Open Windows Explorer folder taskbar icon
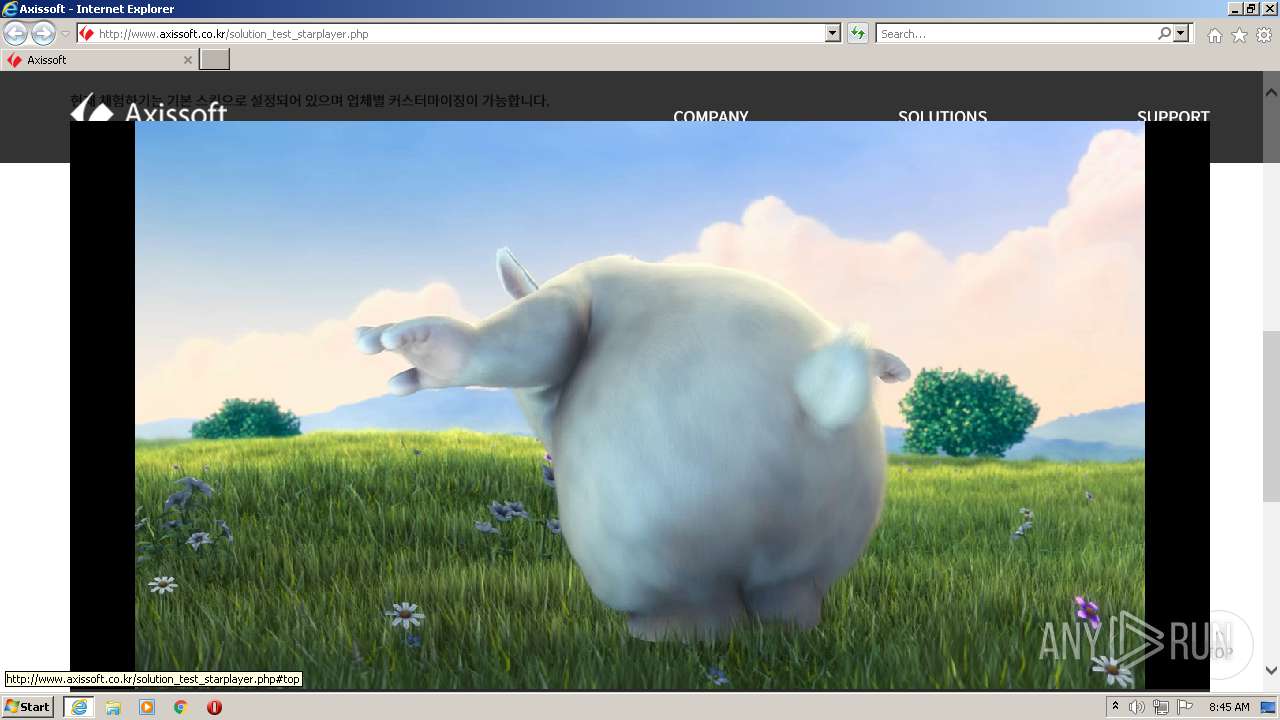1280x720 pixels. coord(113,707)
